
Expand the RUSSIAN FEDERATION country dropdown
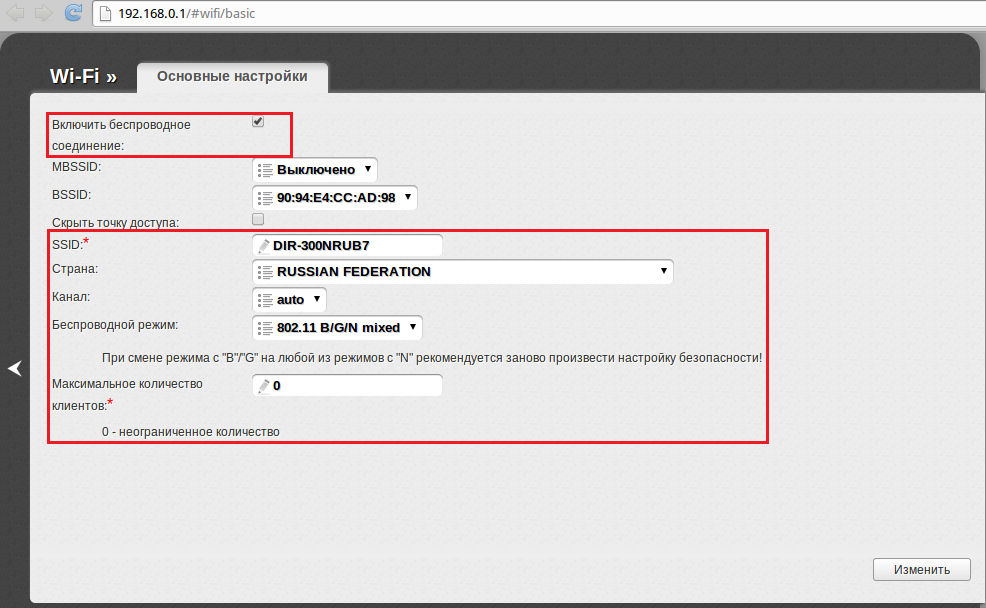pos(462,272)
